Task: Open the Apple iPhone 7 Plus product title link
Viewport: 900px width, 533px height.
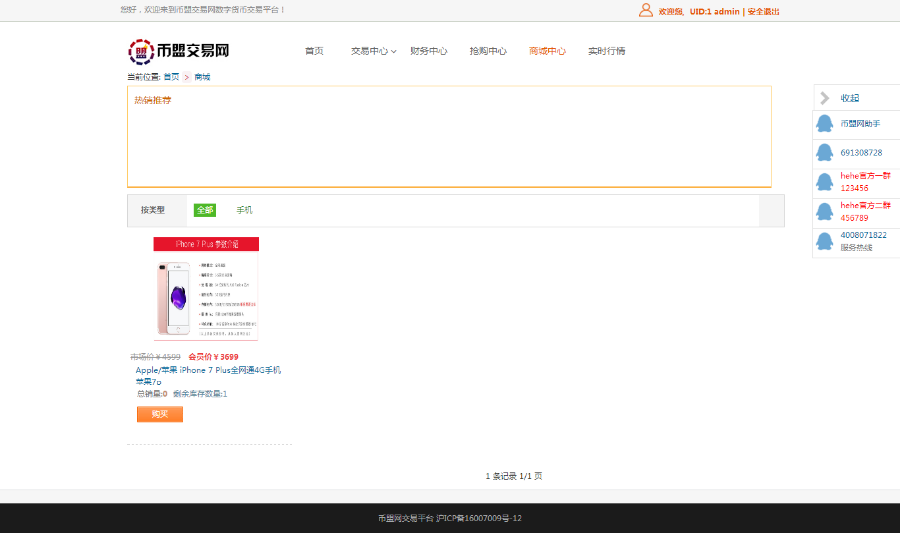Action: coord(208,370)
